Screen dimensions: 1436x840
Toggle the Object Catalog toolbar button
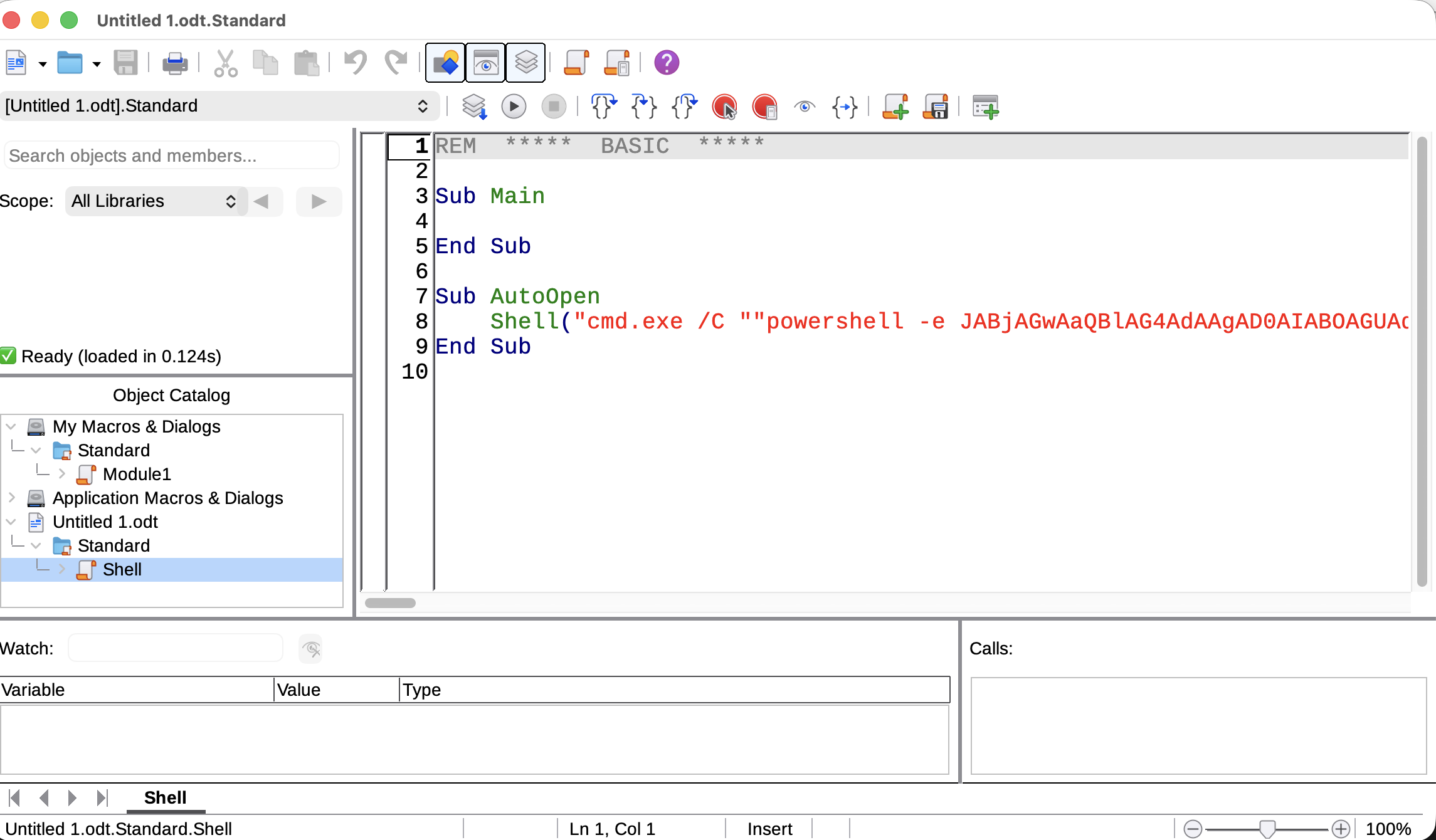(x=445, y=63)
